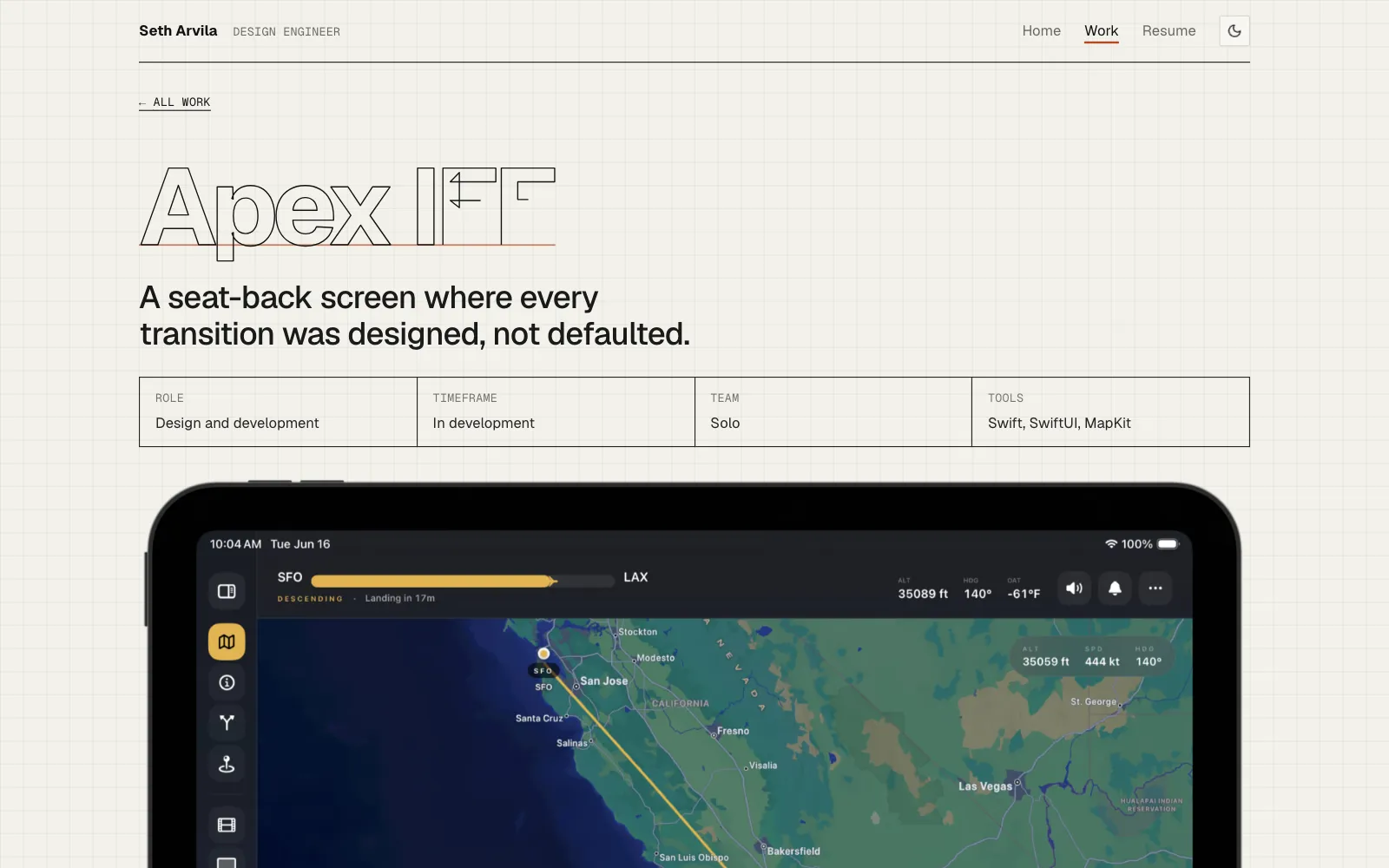Click the SFO to LAX flight progress bar
This screenshot has width=1389, height=868.
[463, 581]
